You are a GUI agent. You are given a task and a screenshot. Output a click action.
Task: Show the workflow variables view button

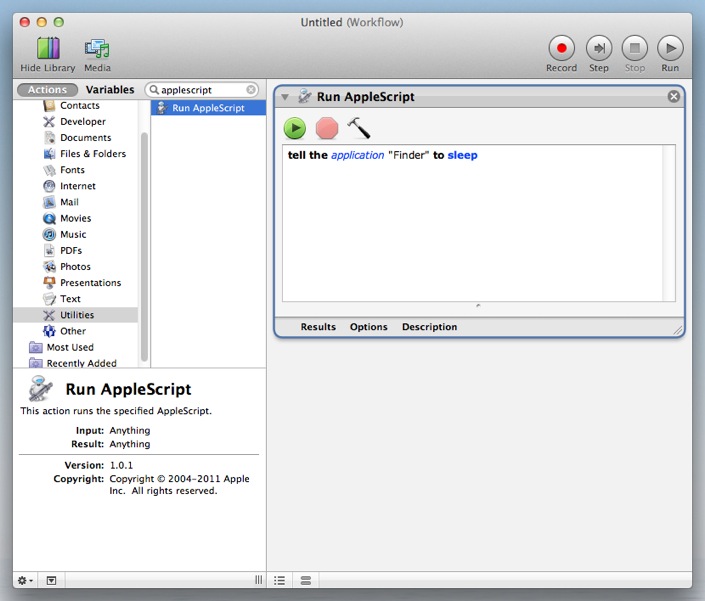(x=306, y=580)
